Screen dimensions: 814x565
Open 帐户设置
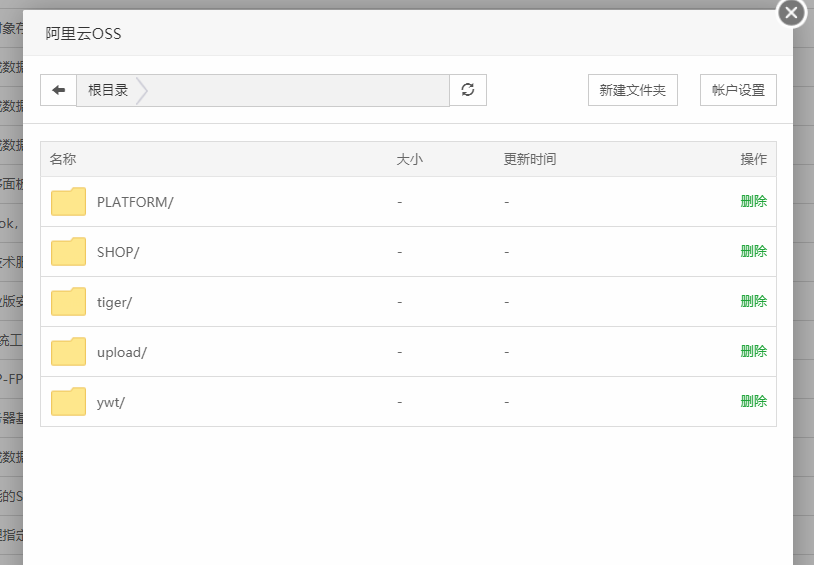(x=738, y=90)
